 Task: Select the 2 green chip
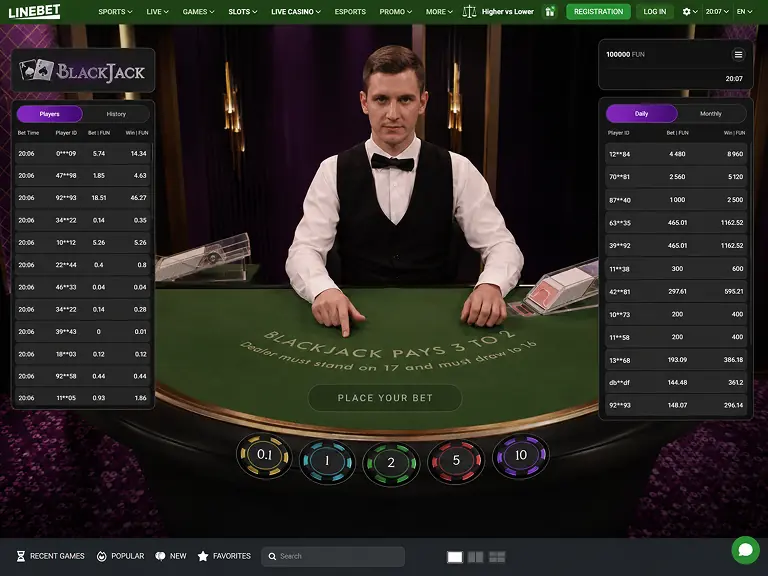click(x=391, y=463)
